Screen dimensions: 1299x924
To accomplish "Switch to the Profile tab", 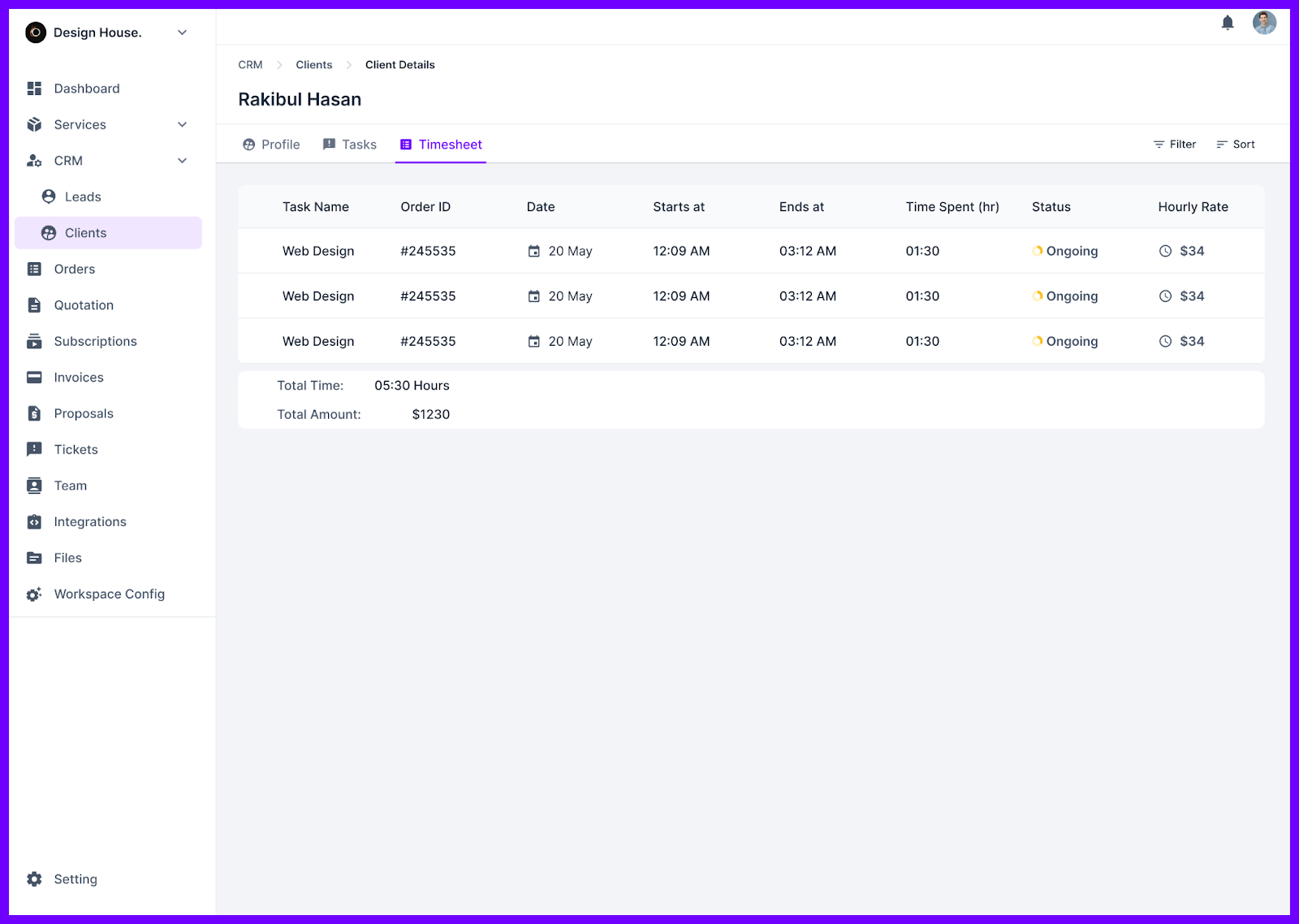I will click(271, 144).
